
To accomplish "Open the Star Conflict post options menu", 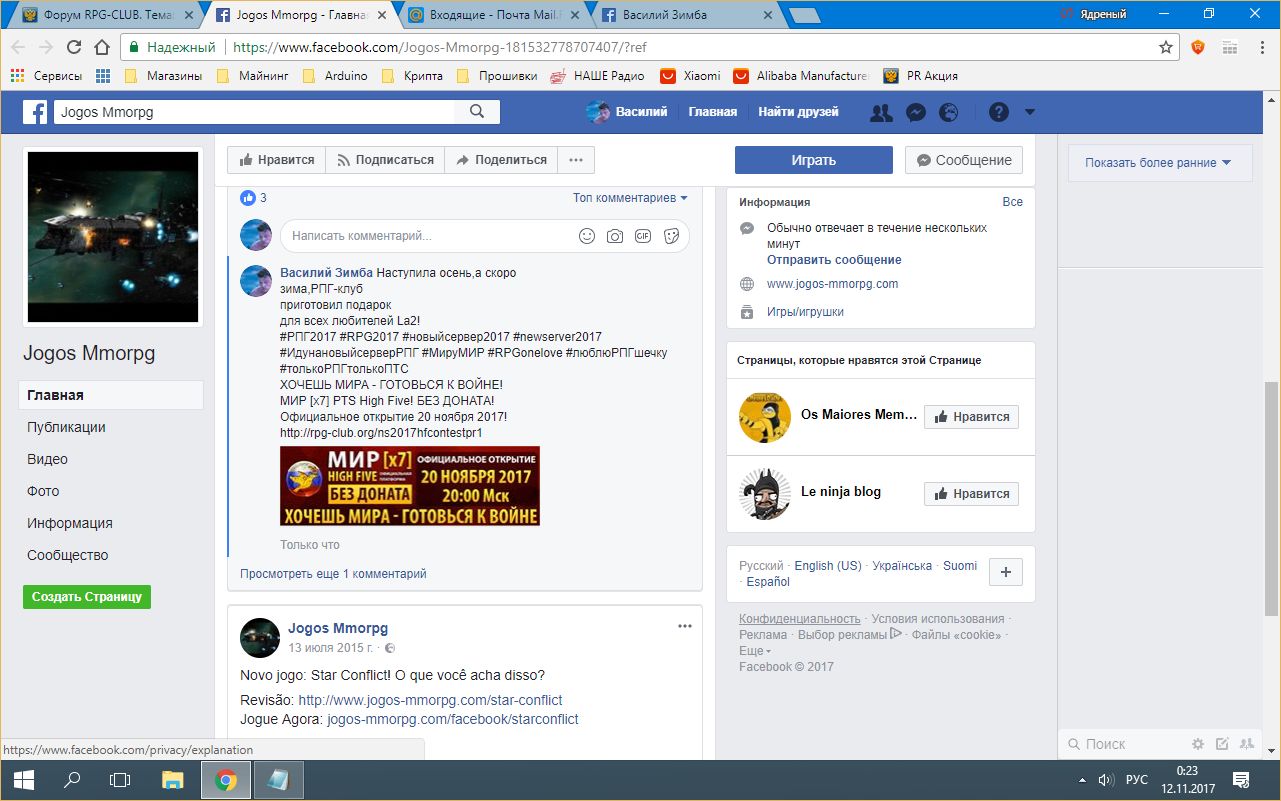I will (685, 626).
